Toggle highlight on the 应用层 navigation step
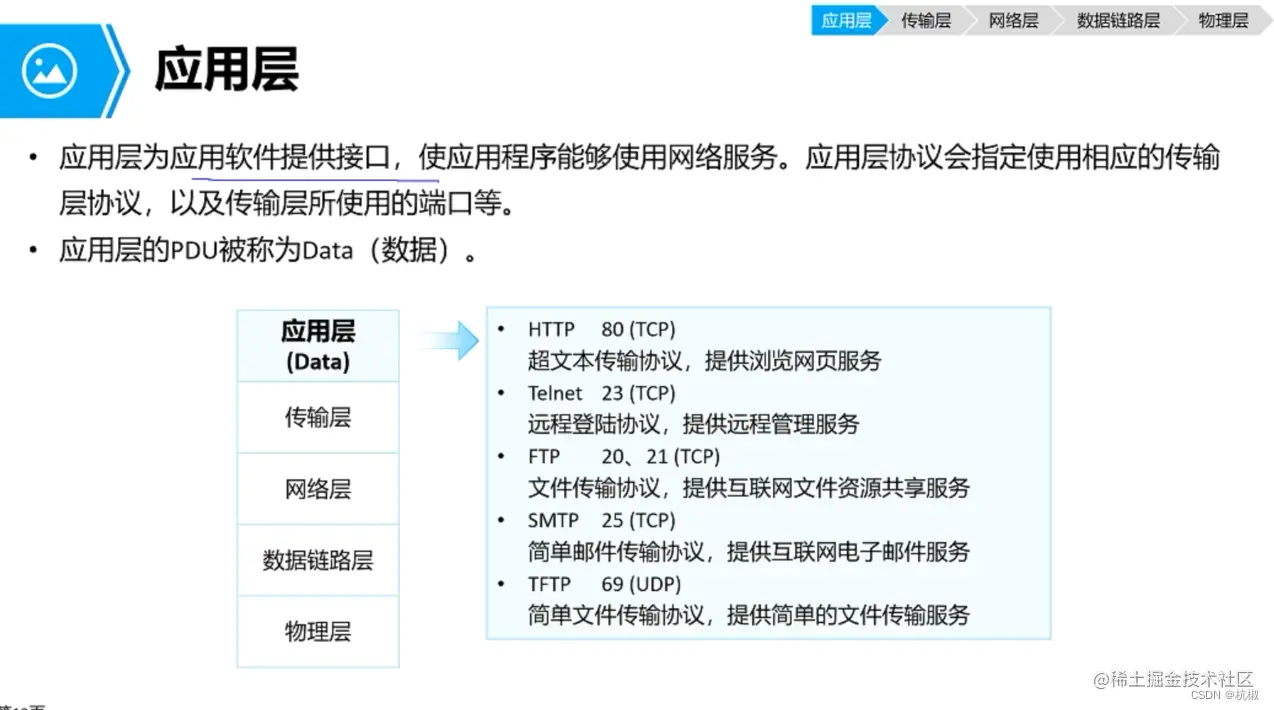 (x=844, y=19)
